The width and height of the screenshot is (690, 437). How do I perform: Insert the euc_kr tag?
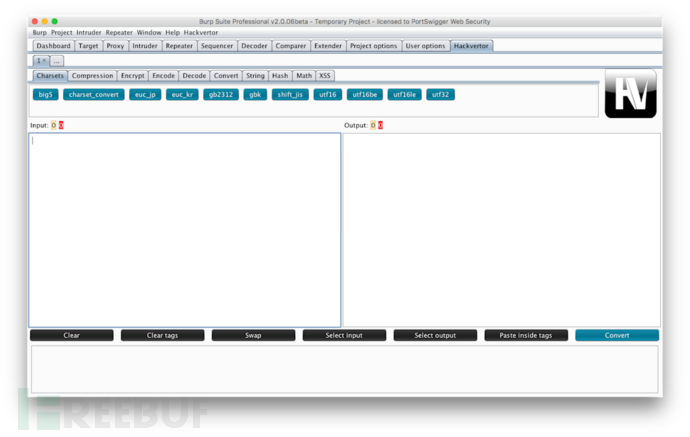182,95
